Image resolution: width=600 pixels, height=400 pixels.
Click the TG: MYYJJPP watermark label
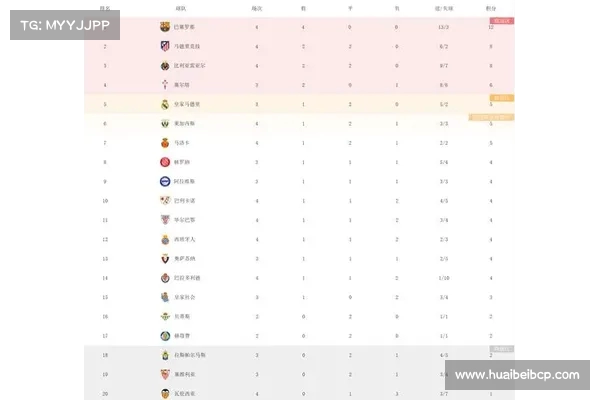(x=65, y=25)
